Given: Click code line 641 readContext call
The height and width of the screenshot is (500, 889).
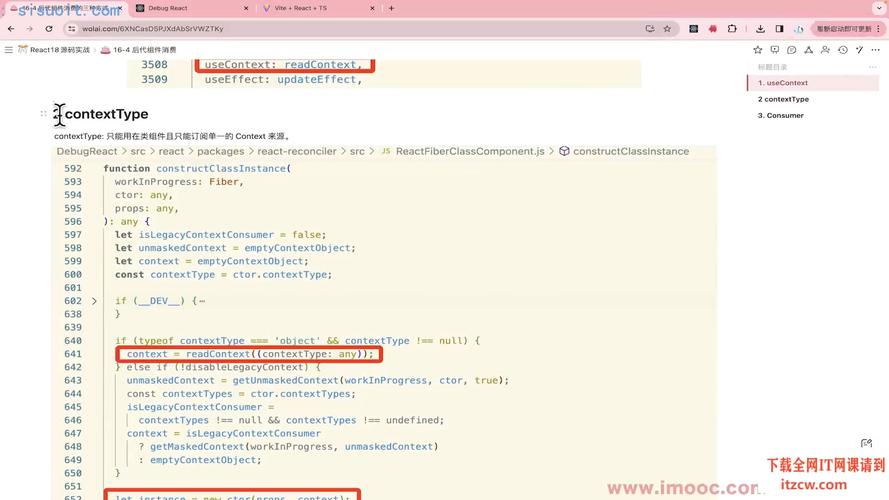Looking at the screenshot, I should [x=249, y=354].
